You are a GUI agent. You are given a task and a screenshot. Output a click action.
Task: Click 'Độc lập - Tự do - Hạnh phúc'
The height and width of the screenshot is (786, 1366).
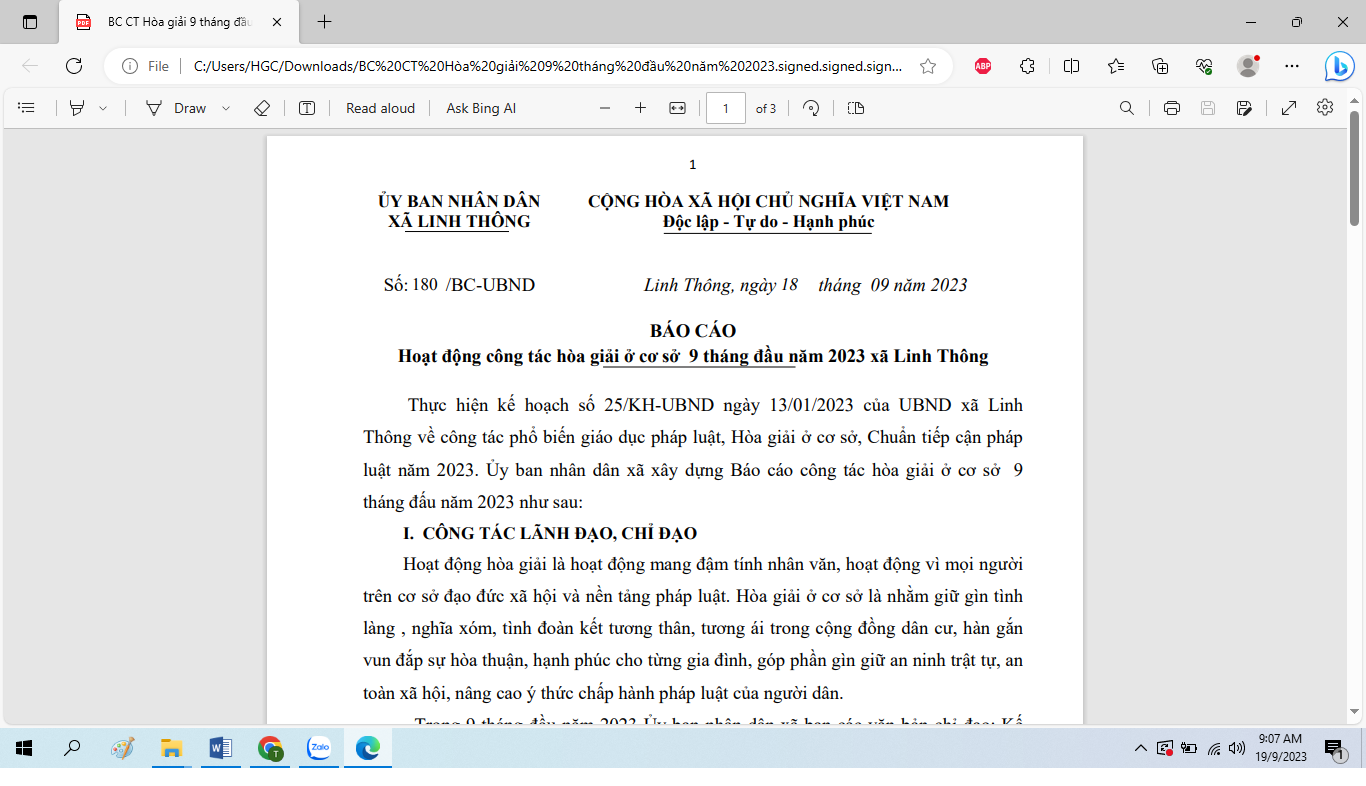[x=768, y=222]
